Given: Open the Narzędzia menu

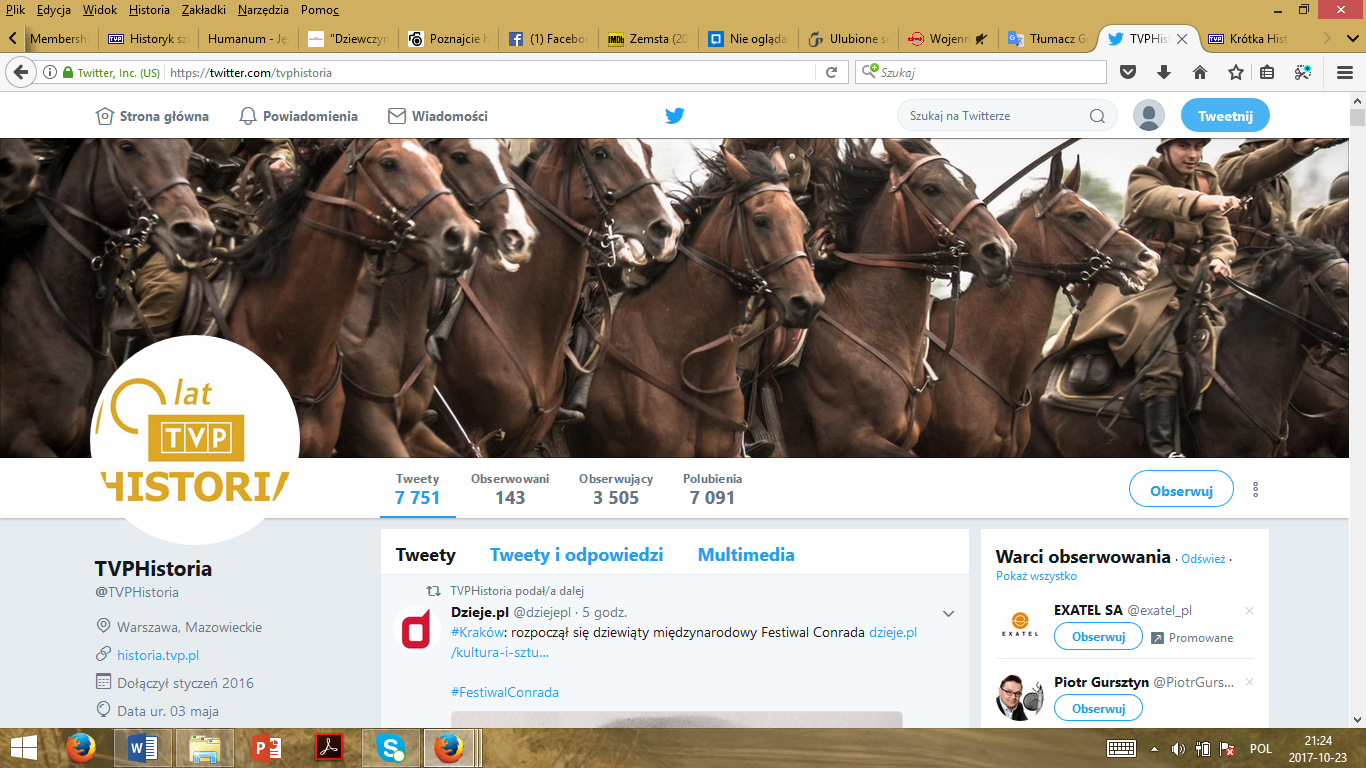Looking at the screenshot, I should click(265, 10).
